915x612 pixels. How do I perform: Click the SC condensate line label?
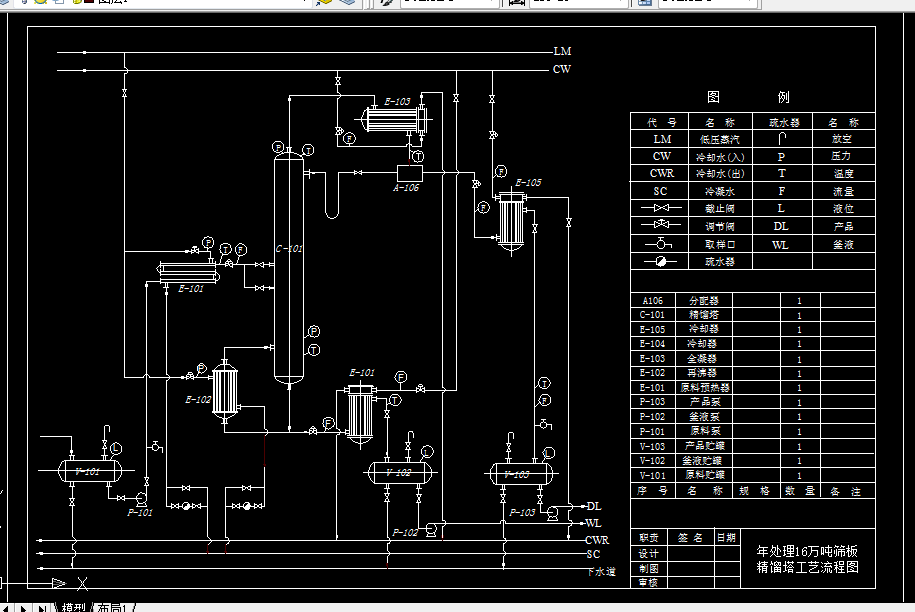[593, 554]
